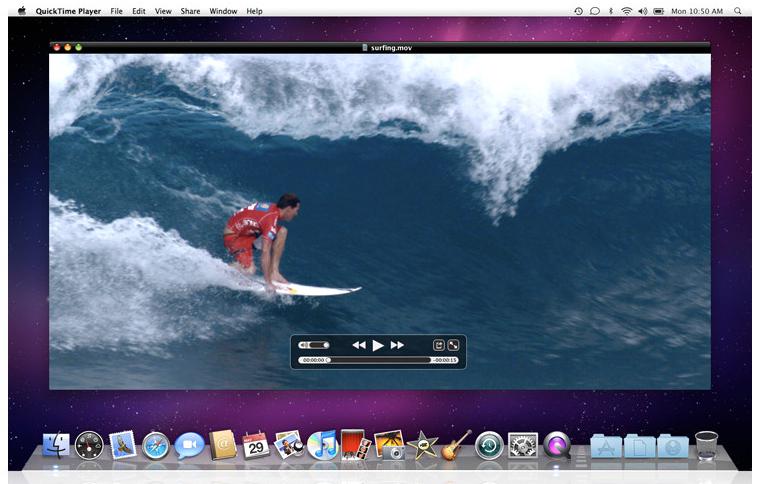Open the Edit menu

click(x=139, y=11)
